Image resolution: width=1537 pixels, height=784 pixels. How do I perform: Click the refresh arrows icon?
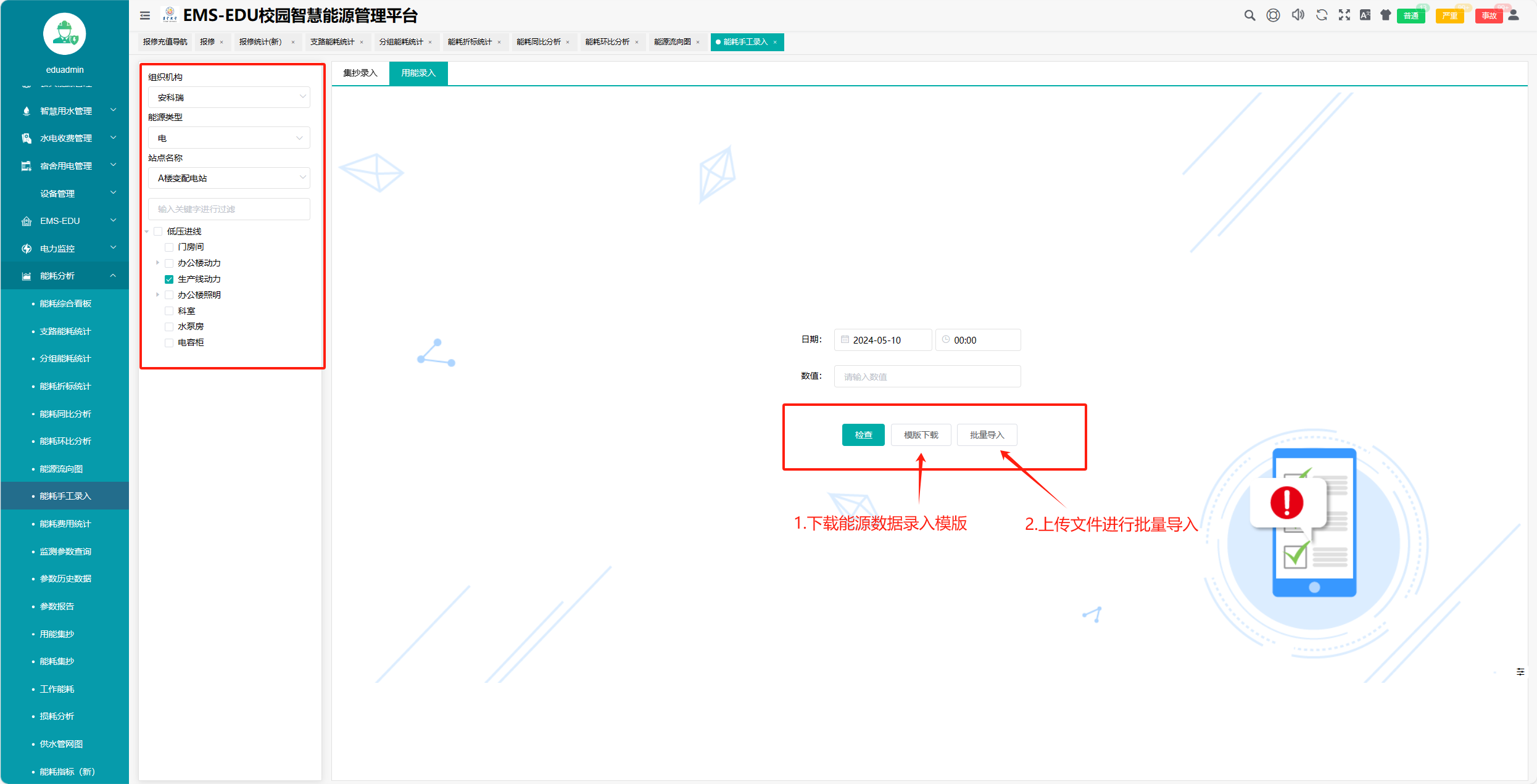[1322, 15]
